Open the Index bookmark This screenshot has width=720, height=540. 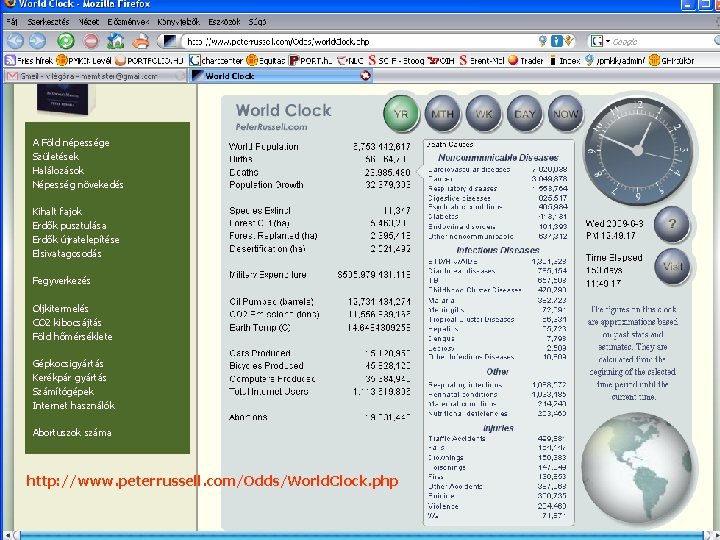(x=565, y=60)
